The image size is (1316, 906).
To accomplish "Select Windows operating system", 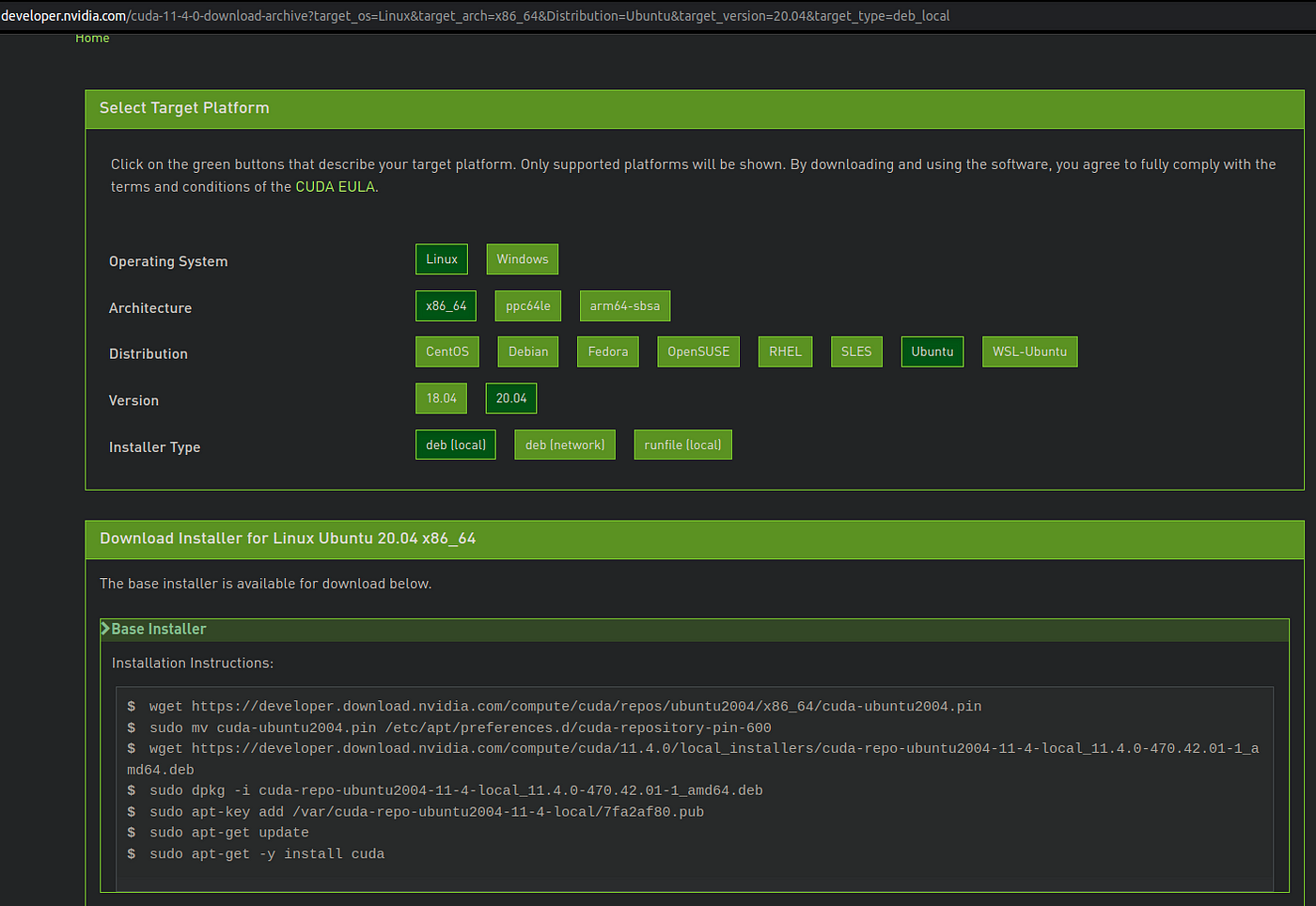I will click(x=523, y=259).
